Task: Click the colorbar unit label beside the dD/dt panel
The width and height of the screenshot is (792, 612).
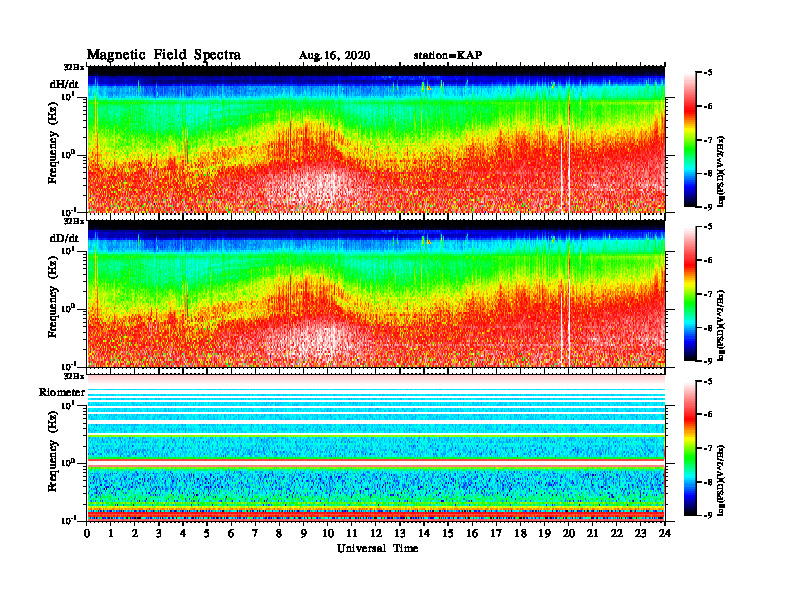Action: (721, 325)
